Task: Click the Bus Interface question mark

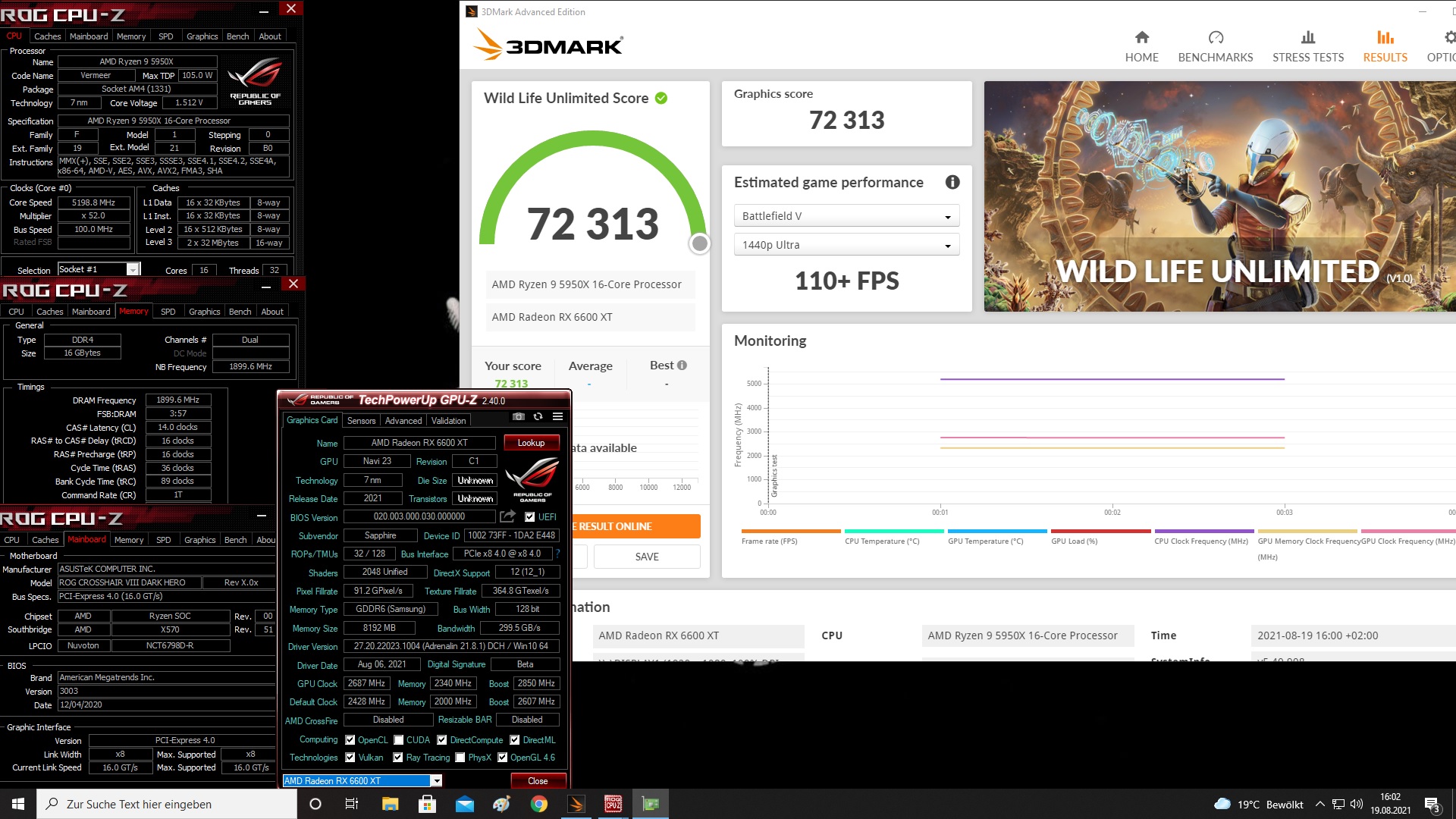Action: click(558, 554)
